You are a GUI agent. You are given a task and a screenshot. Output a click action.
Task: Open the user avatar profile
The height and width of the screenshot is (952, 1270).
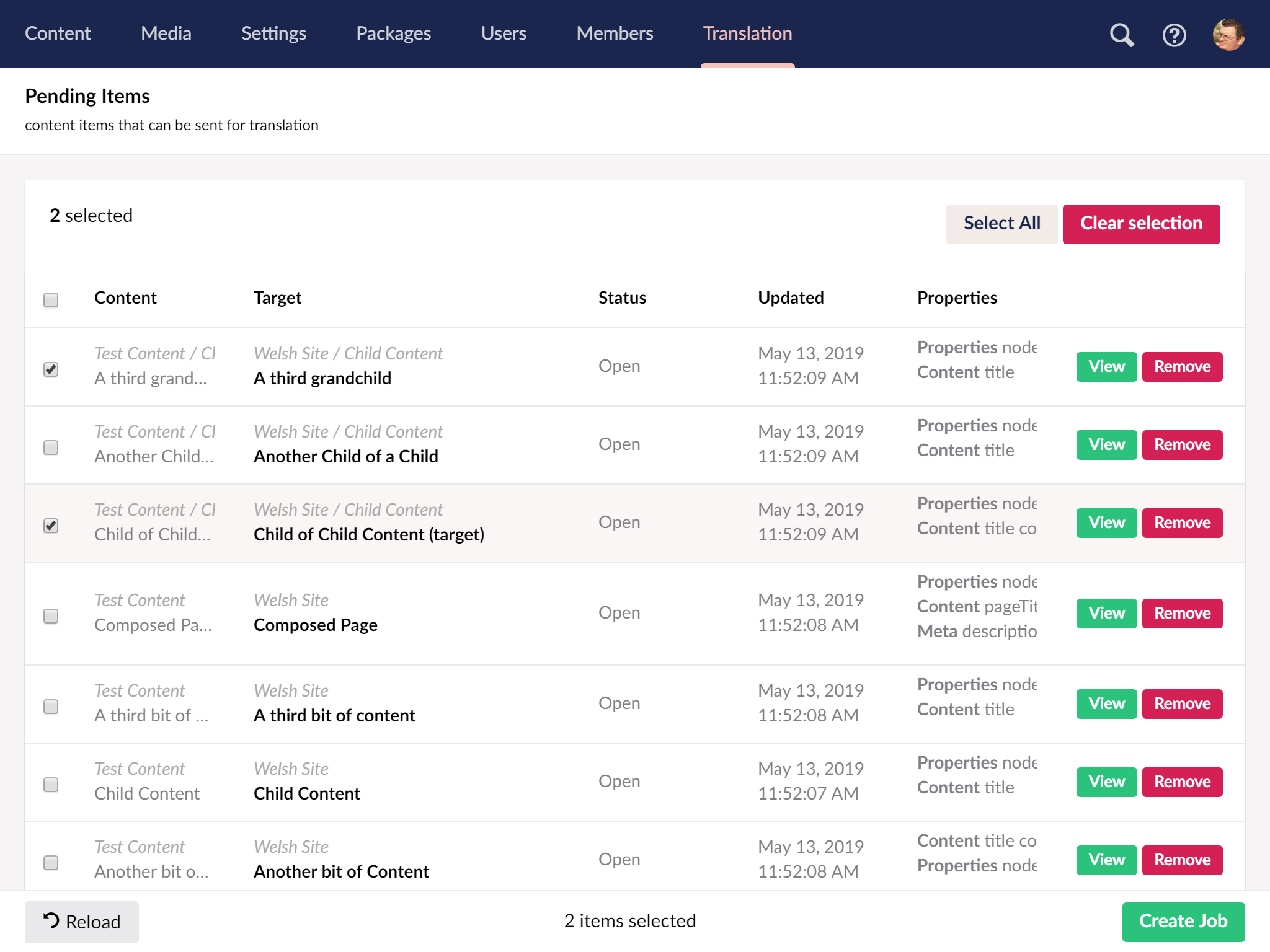tap(1228, 35)
